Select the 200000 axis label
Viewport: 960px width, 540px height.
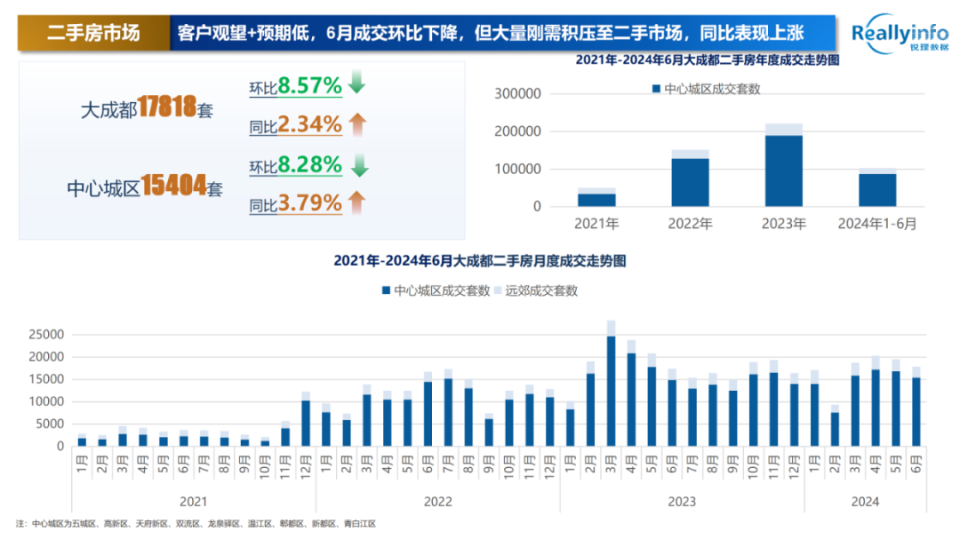pos(518,131)
